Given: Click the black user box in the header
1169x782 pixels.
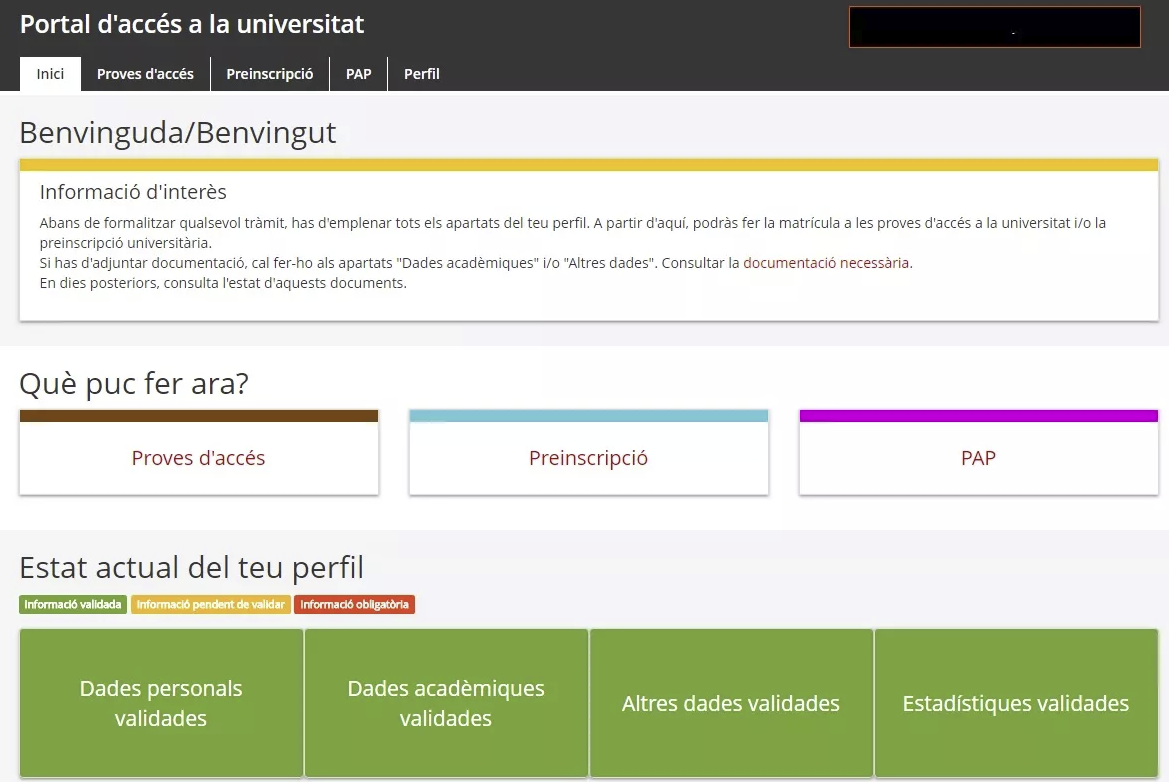Looking at the screenshot, I should click(994, 27).
